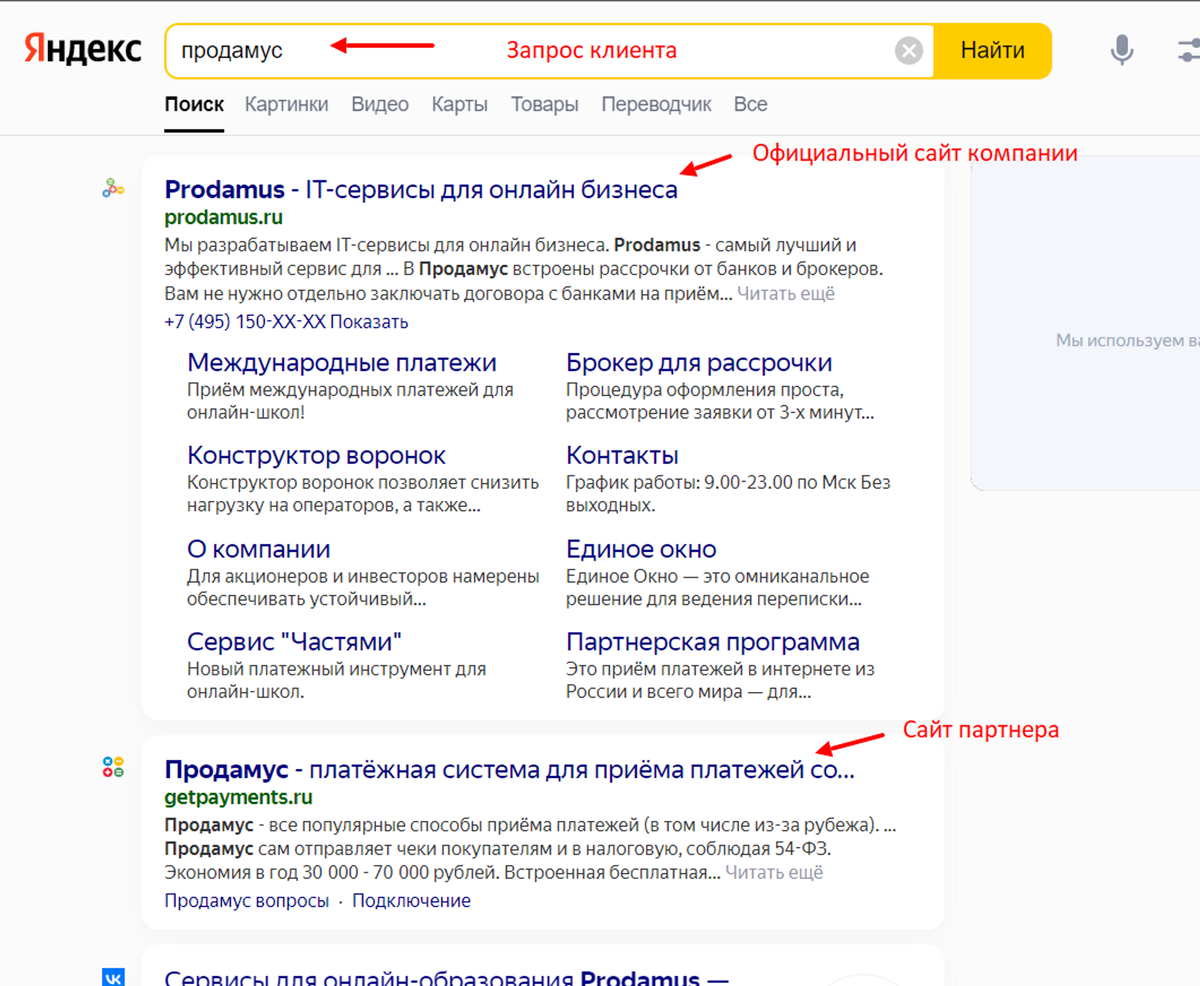Screen dimensions: 1200x986
Task: Click the yellow Найти button
Action: tap(992, 51)
